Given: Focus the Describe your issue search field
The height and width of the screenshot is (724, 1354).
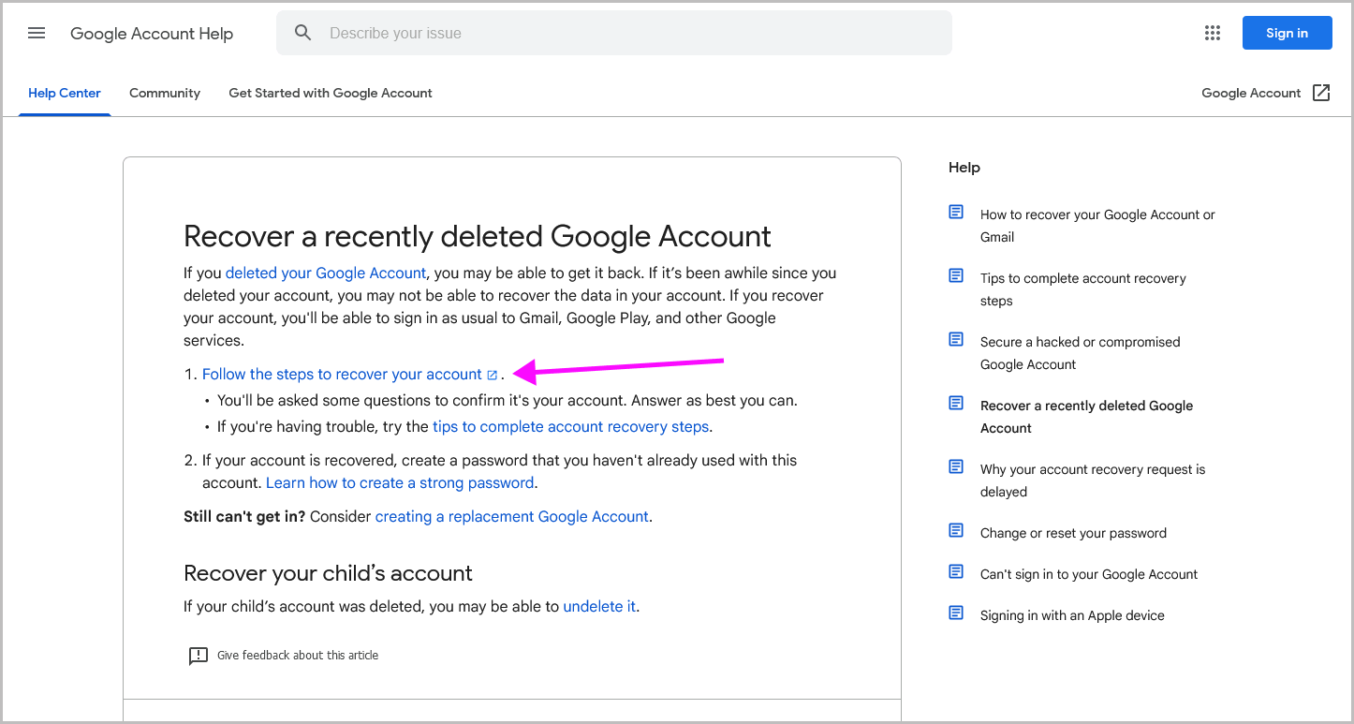Looking at the screenshot, I should point(614,33).
